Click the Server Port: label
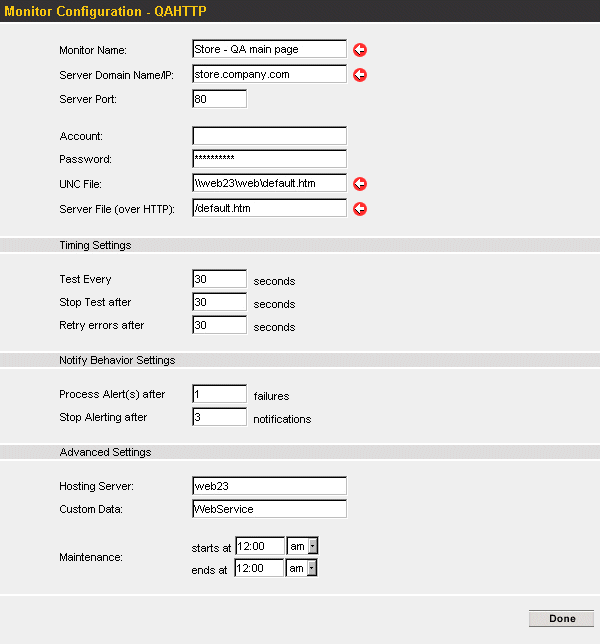Image resolution: width=600 pixels, height=644 pixels. [88, 99]
